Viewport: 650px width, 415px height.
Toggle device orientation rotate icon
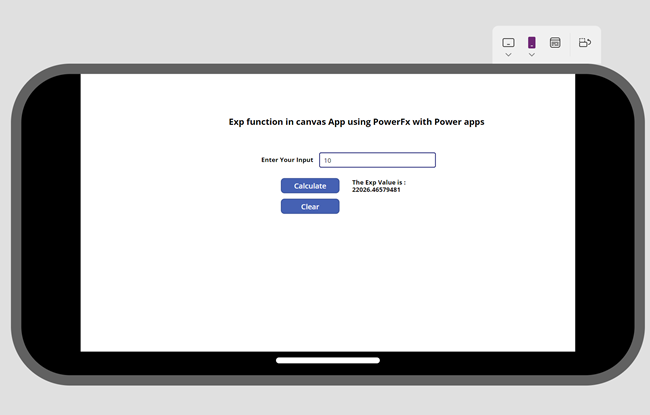coord(585,42)
